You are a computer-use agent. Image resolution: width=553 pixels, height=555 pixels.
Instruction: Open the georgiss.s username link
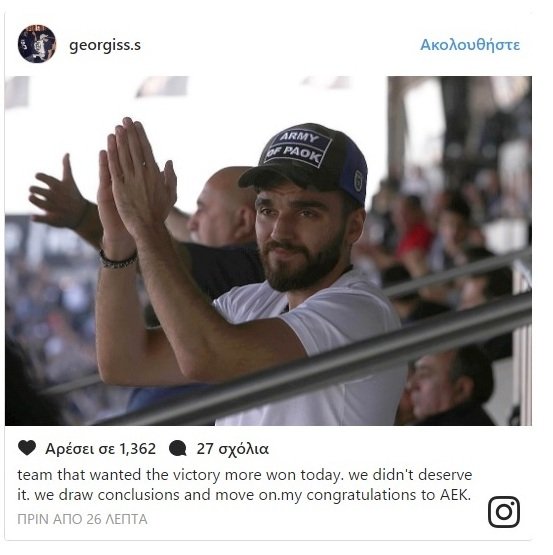pyautogui.click(x=105, y=45)
